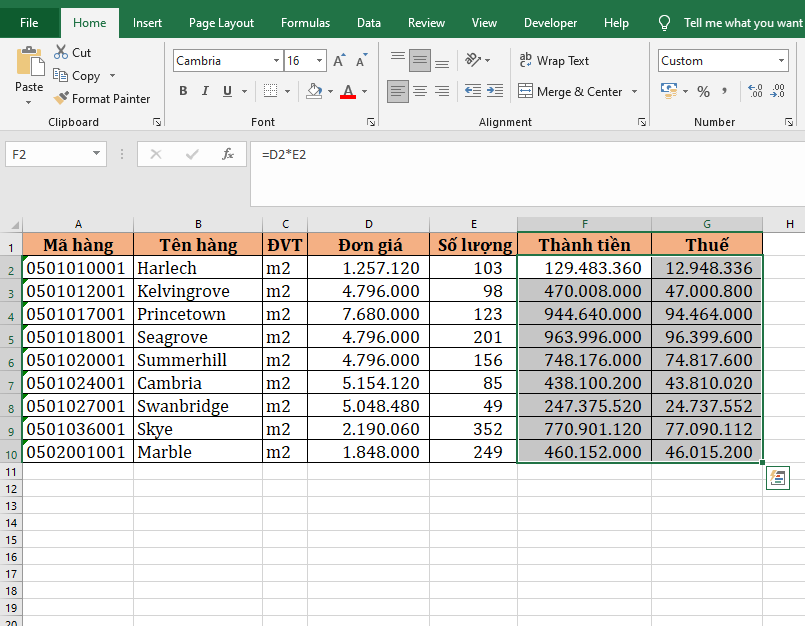Toggle Bold formatting
This screenshot has height=626, width=805.
183,92
